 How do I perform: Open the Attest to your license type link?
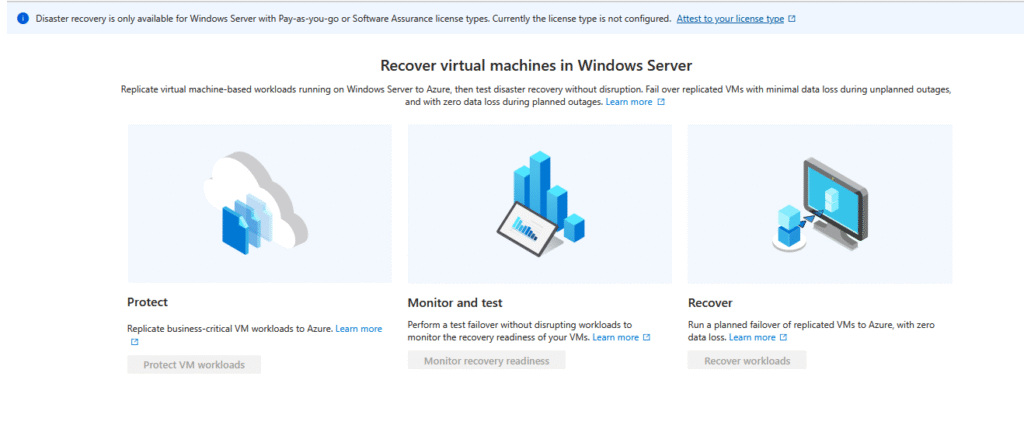730,19
